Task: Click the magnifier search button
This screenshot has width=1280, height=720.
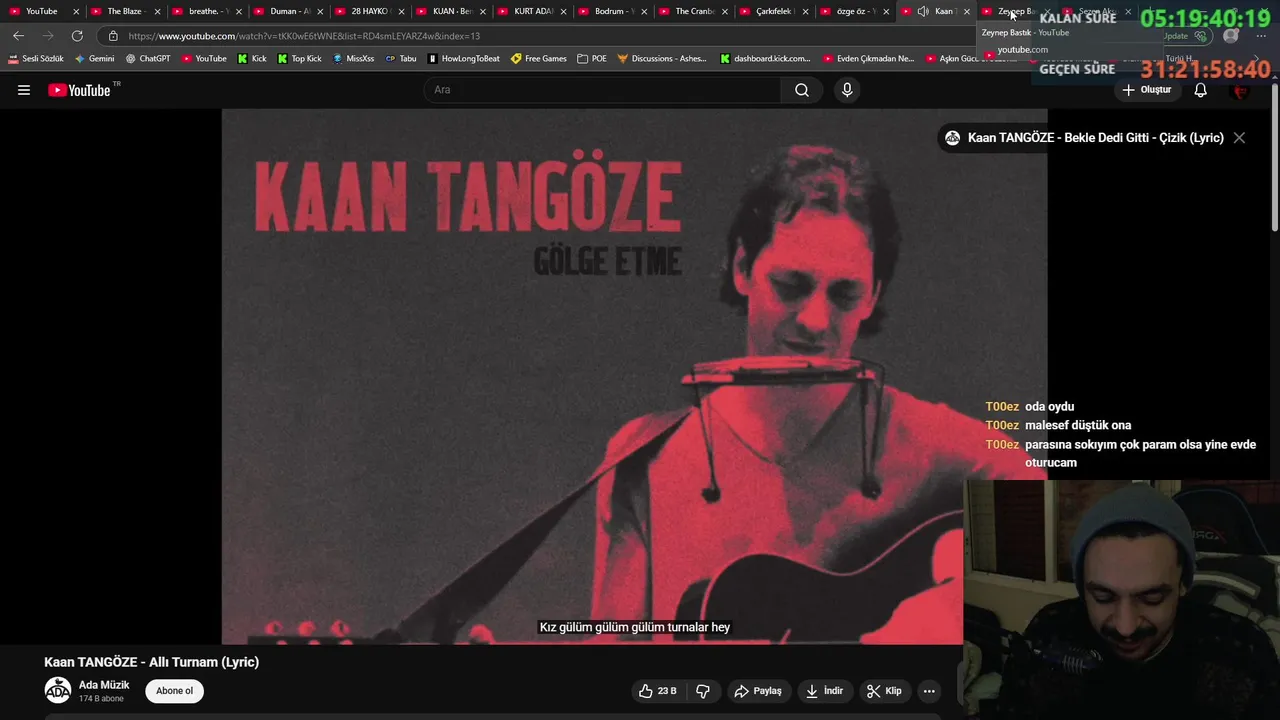Action: [802, 90]
